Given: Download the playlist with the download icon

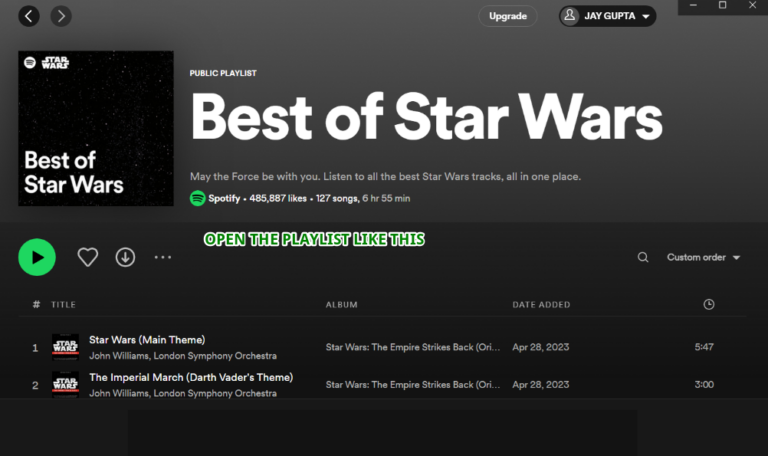Looking at the screenshot, I should [125, 257].
